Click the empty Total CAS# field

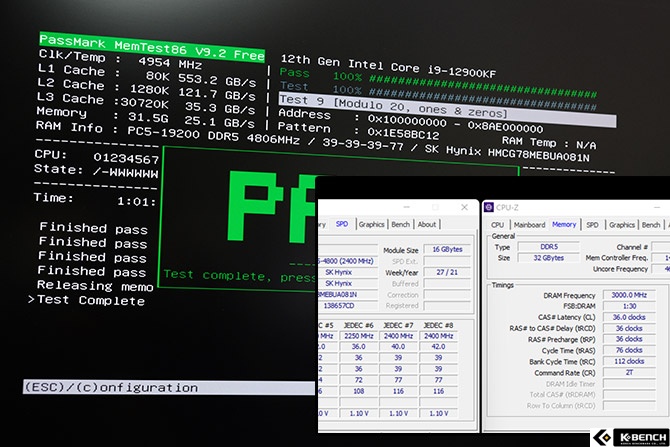(x=629, y=394)
